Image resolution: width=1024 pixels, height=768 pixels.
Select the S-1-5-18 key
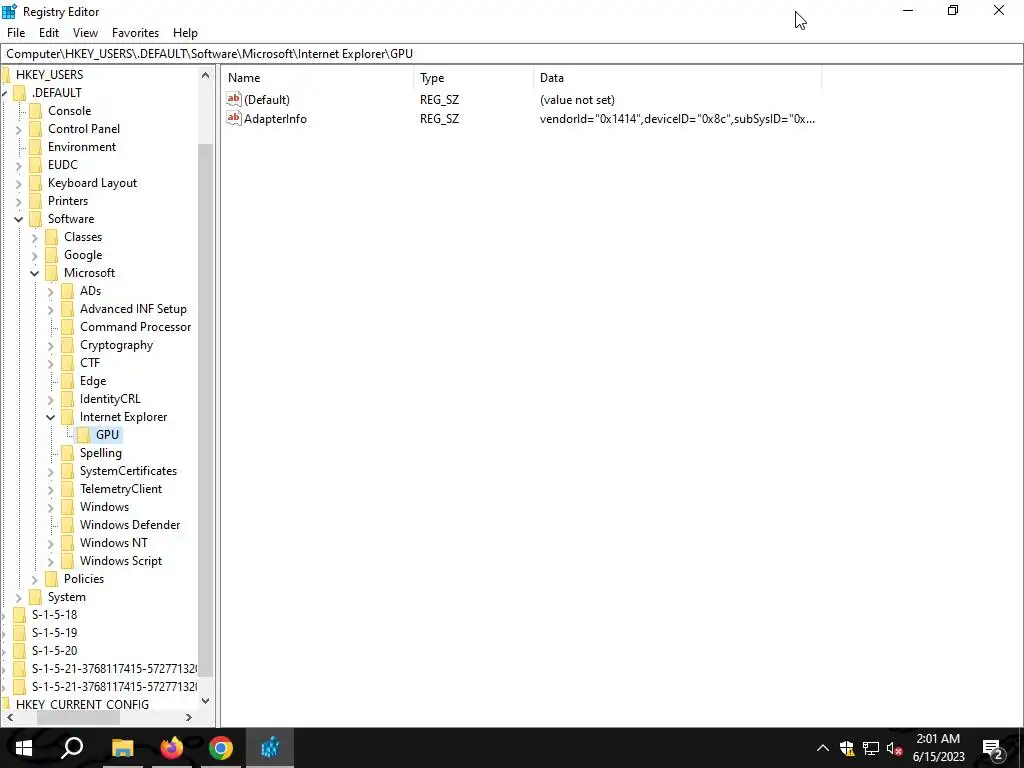(54, 615)
